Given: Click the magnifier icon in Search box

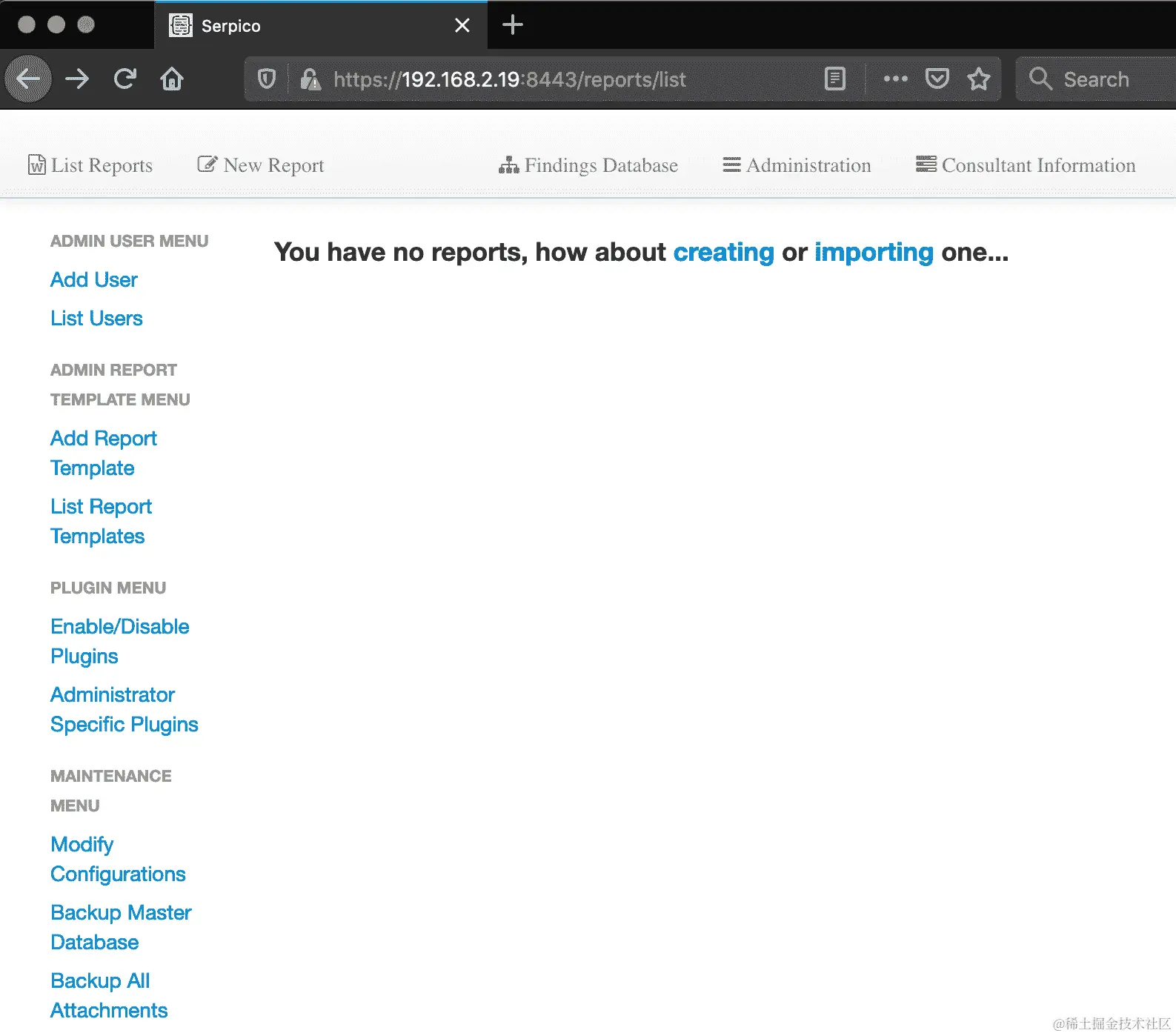Looking at the screenshot, I should tap(1041, 79).
